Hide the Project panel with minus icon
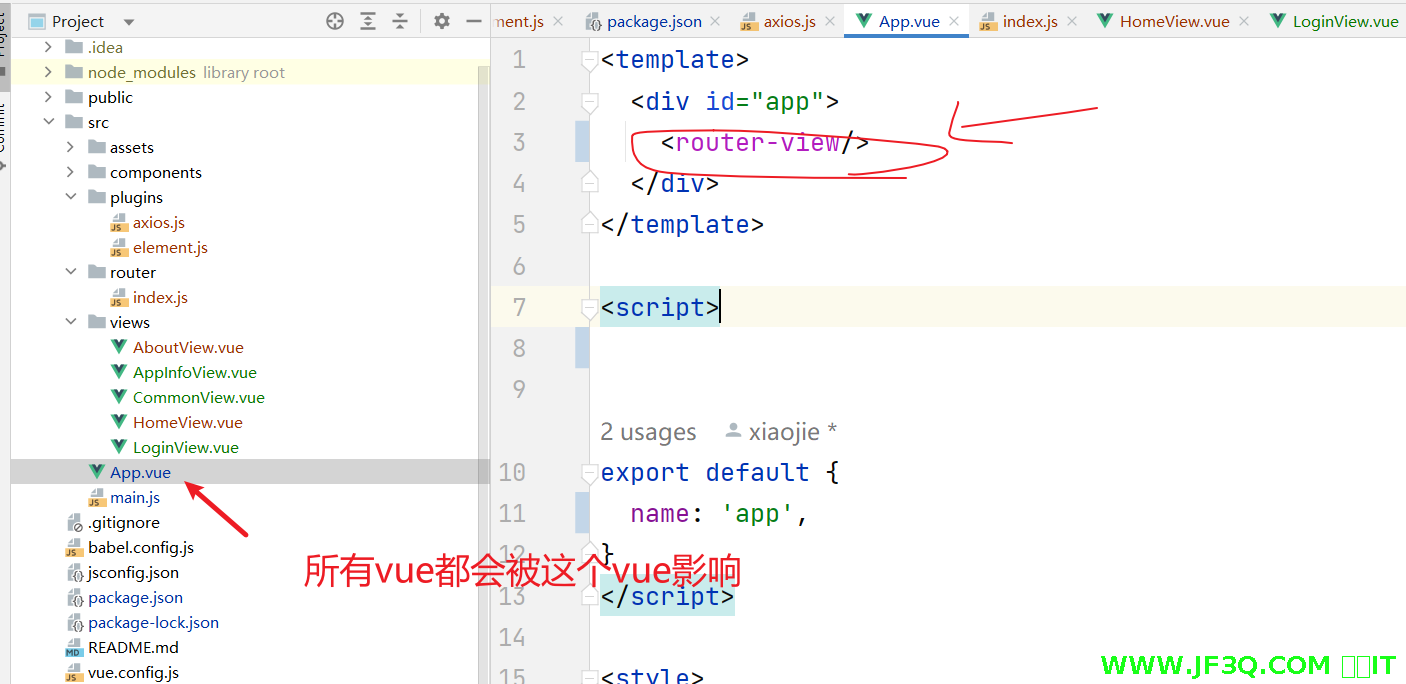The image size is (1406, 684). 474,21
